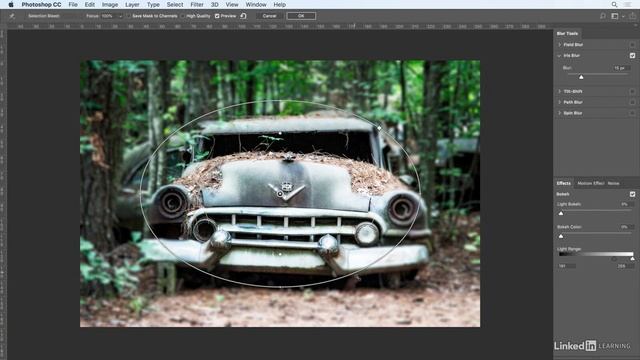This screenshot has height=360, width=640.
Task: Click the Iris Blur amount slider handle
Action: (x=581, y=77)
